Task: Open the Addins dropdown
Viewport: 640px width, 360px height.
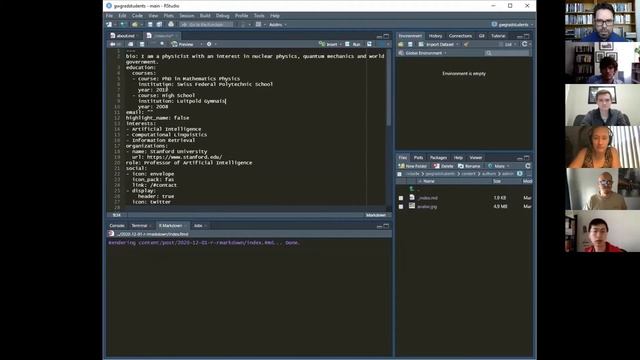Action: [277, 24]
